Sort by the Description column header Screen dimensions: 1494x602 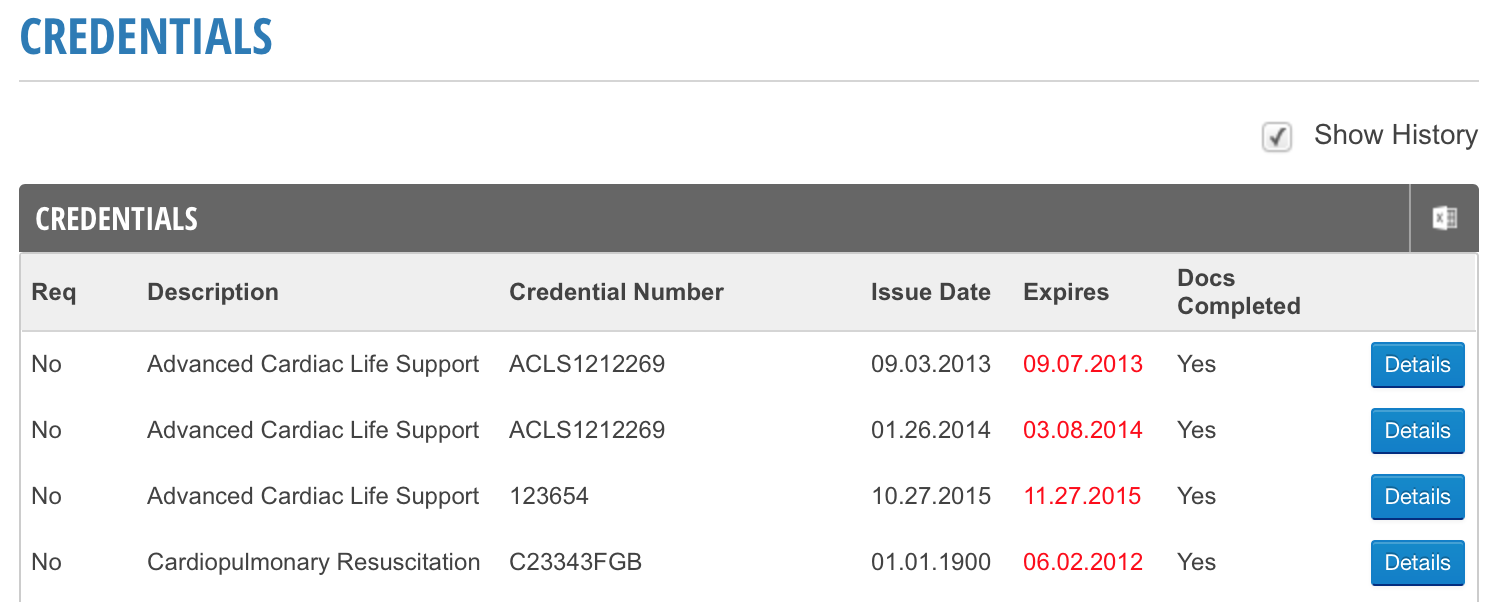(213, 292)
